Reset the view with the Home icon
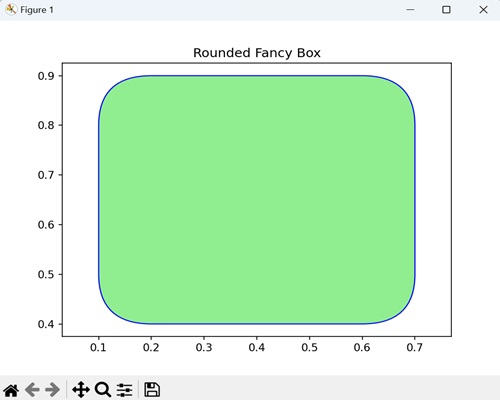The image size is (500, 400). coord(11,390)
